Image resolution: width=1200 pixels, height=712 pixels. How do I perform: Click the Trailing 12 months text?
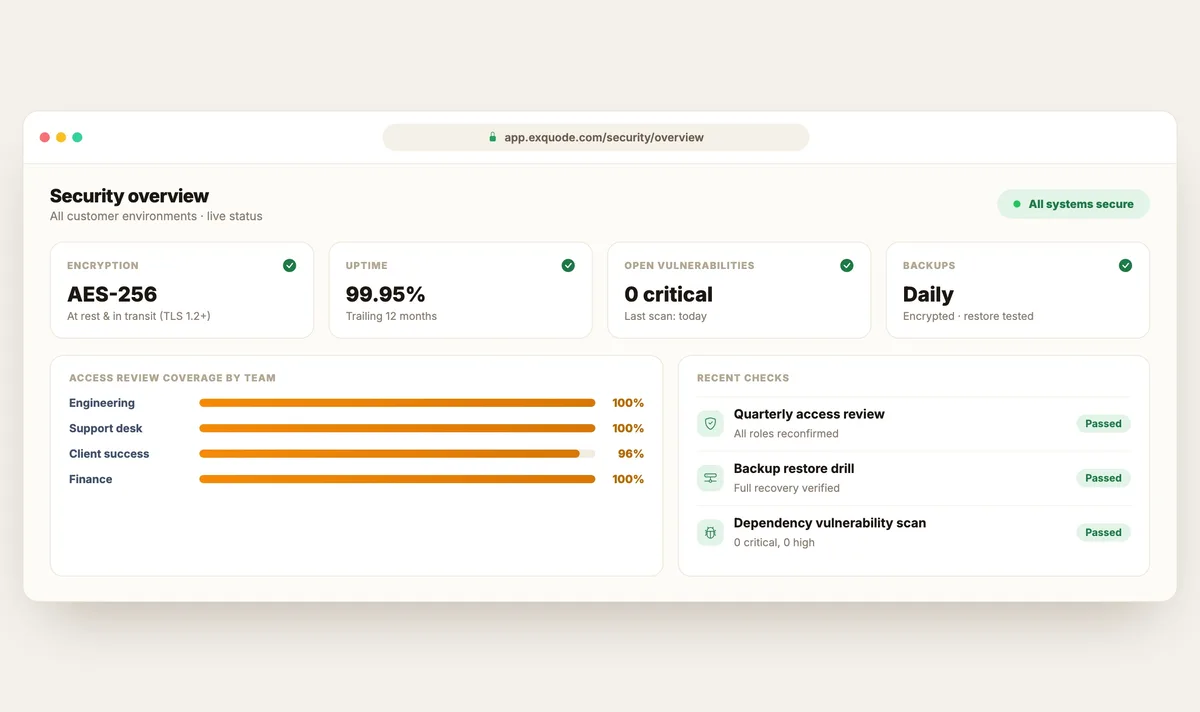click(x=391, y=316)
